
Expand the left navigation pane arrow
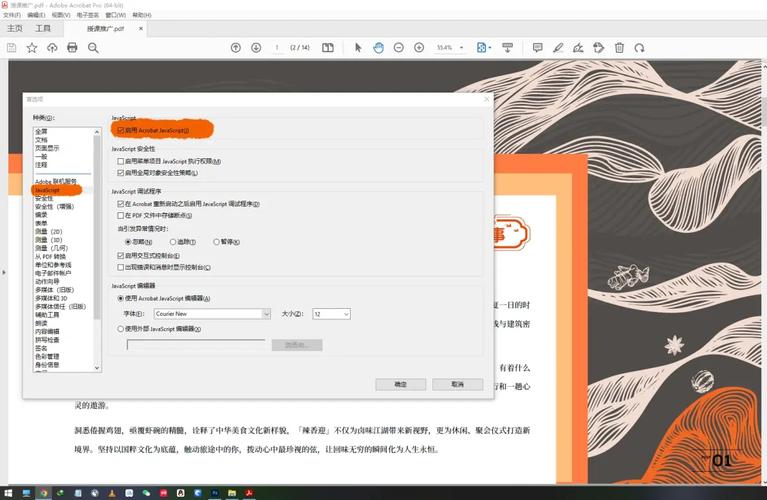(4, 272)
